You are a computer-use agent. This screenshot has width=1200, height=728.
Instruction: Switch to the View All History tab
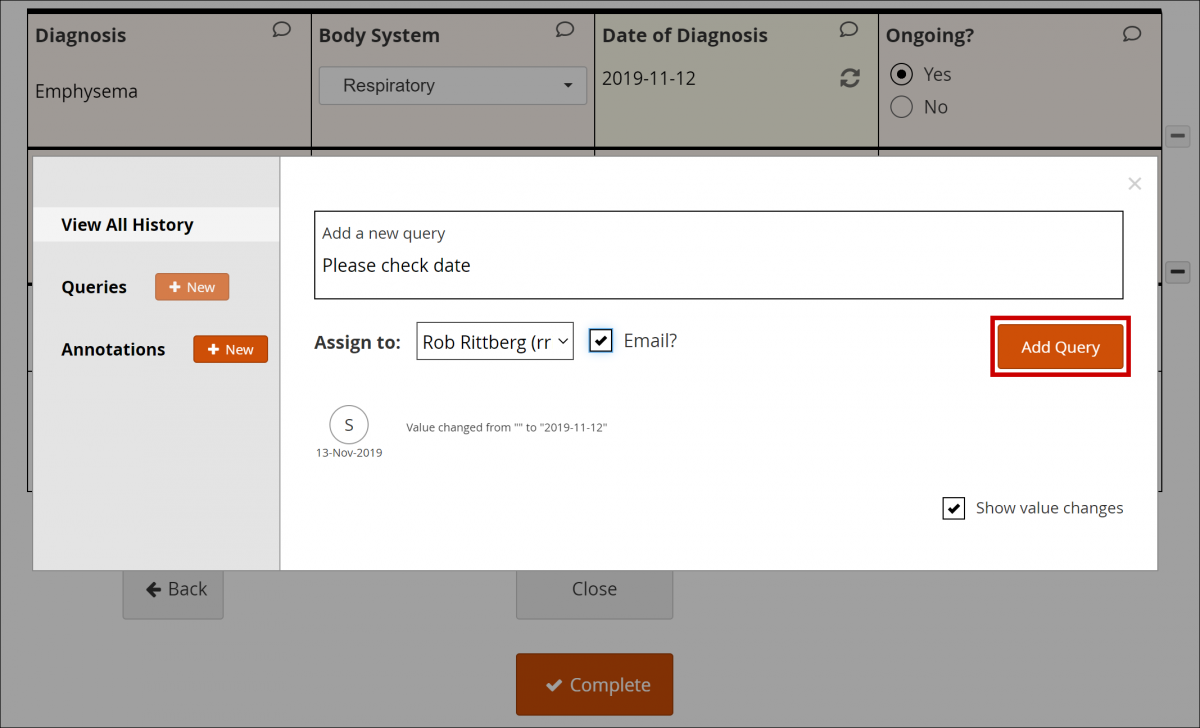pos(127,224)
